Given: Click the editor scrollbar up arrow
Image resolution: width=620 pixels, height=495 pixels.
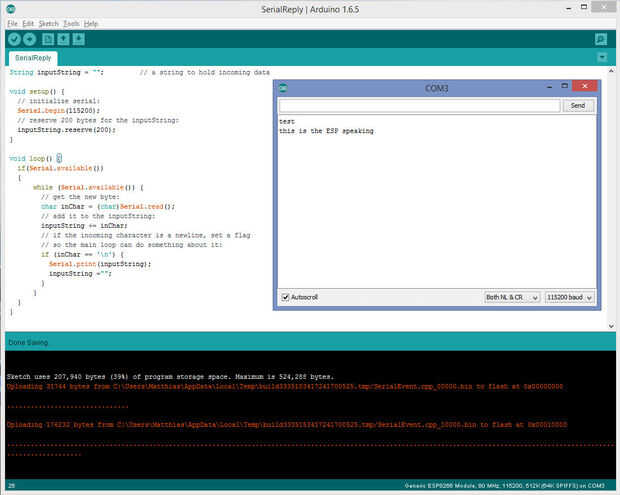Looking at the screenshot, I should [x=611, y=71].
